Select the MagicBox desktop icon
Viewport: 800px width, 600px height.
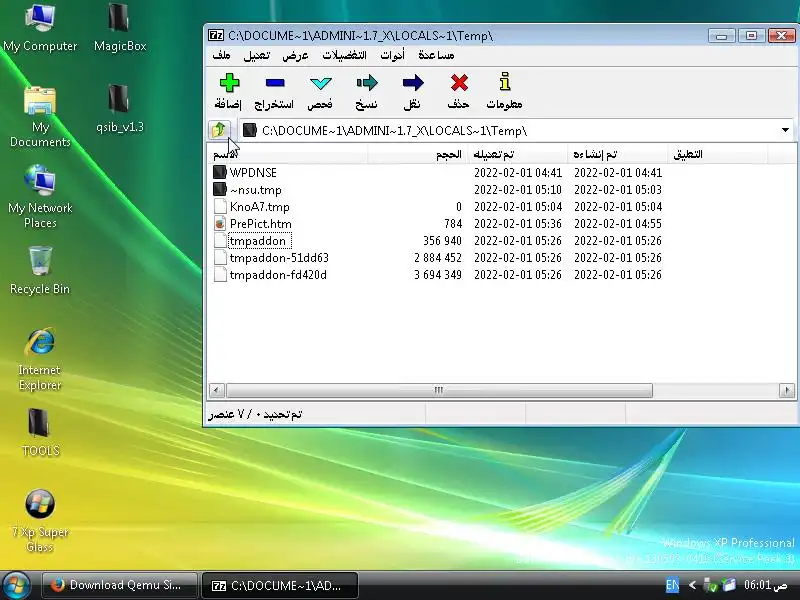[x=119, y=27]
